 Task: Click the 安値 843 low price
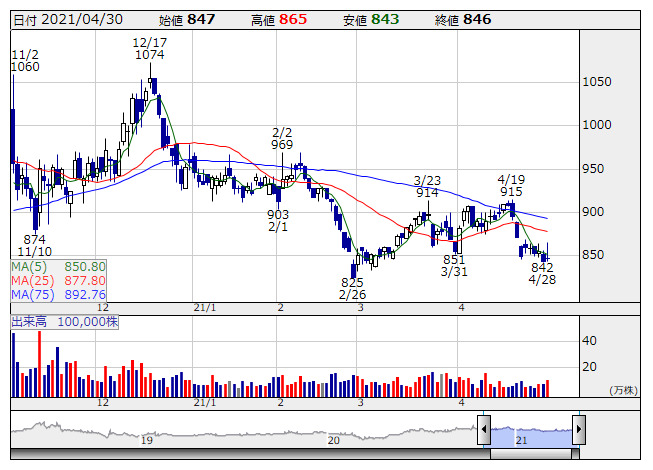[371, 20]
